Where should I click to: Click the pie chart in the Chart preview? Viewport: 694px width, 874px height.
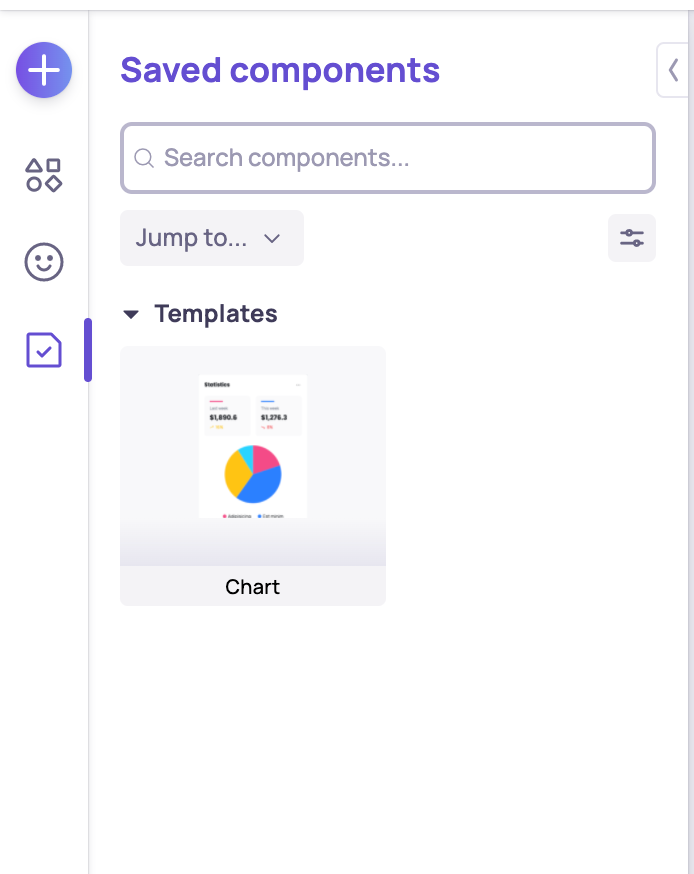[253, 473]
